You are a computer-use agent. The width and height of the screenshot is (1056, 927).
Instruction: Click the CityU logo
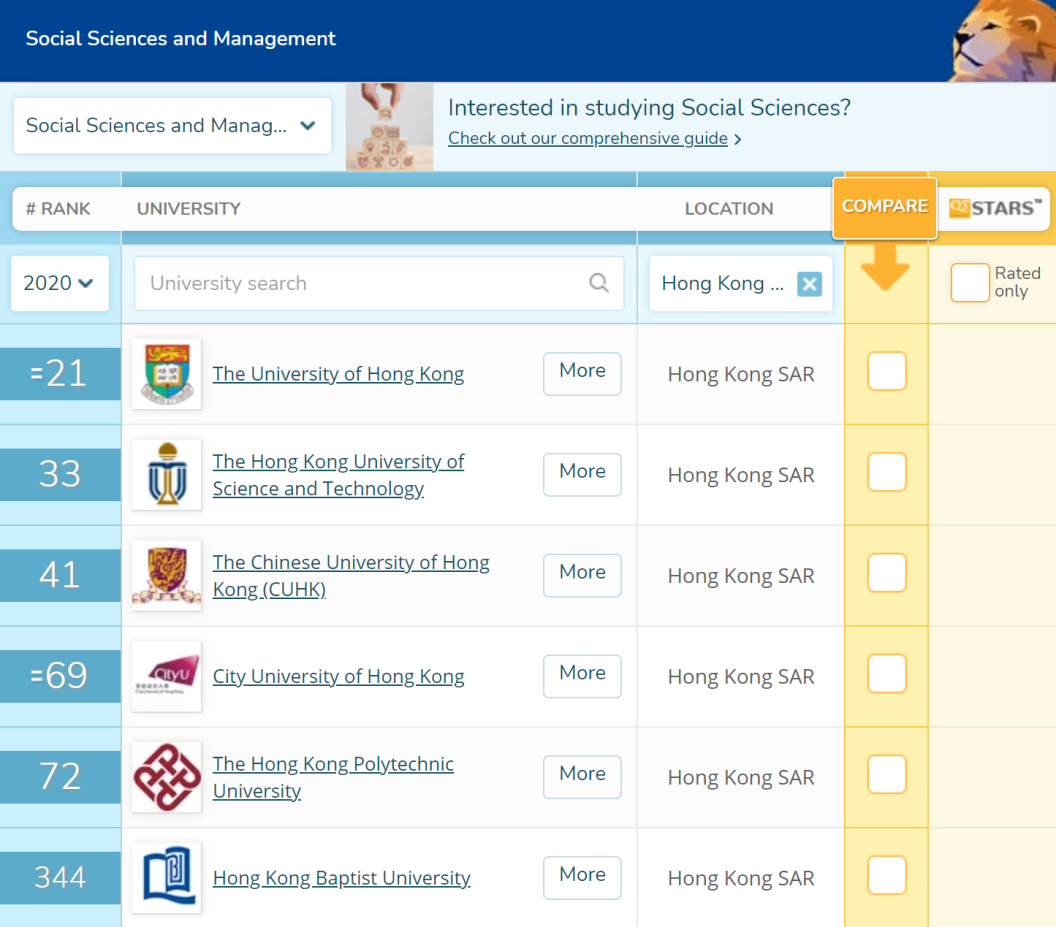[166, 676]
